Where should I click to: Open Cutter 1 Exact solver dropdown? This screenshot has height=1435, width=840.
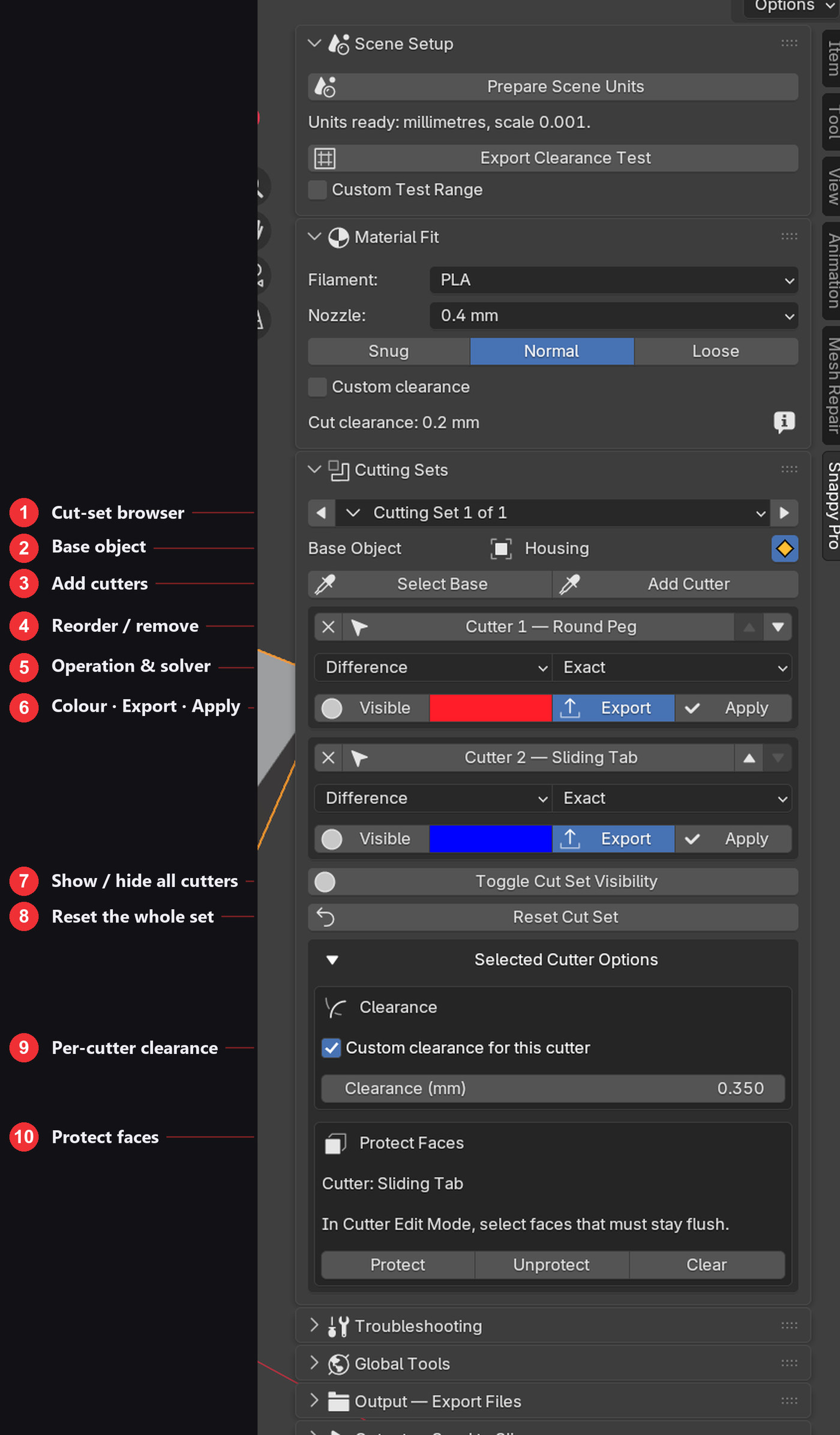(672, 668)
